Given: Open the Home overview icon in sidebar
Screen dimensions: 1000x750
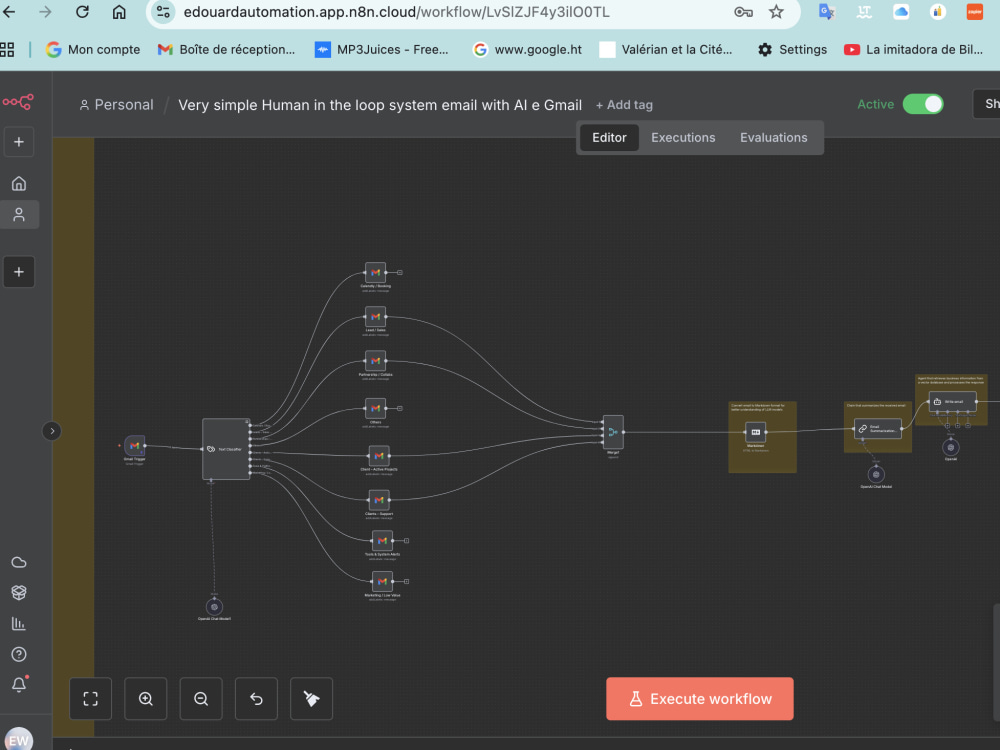Looking at the screenshot, I should [18, 184].
